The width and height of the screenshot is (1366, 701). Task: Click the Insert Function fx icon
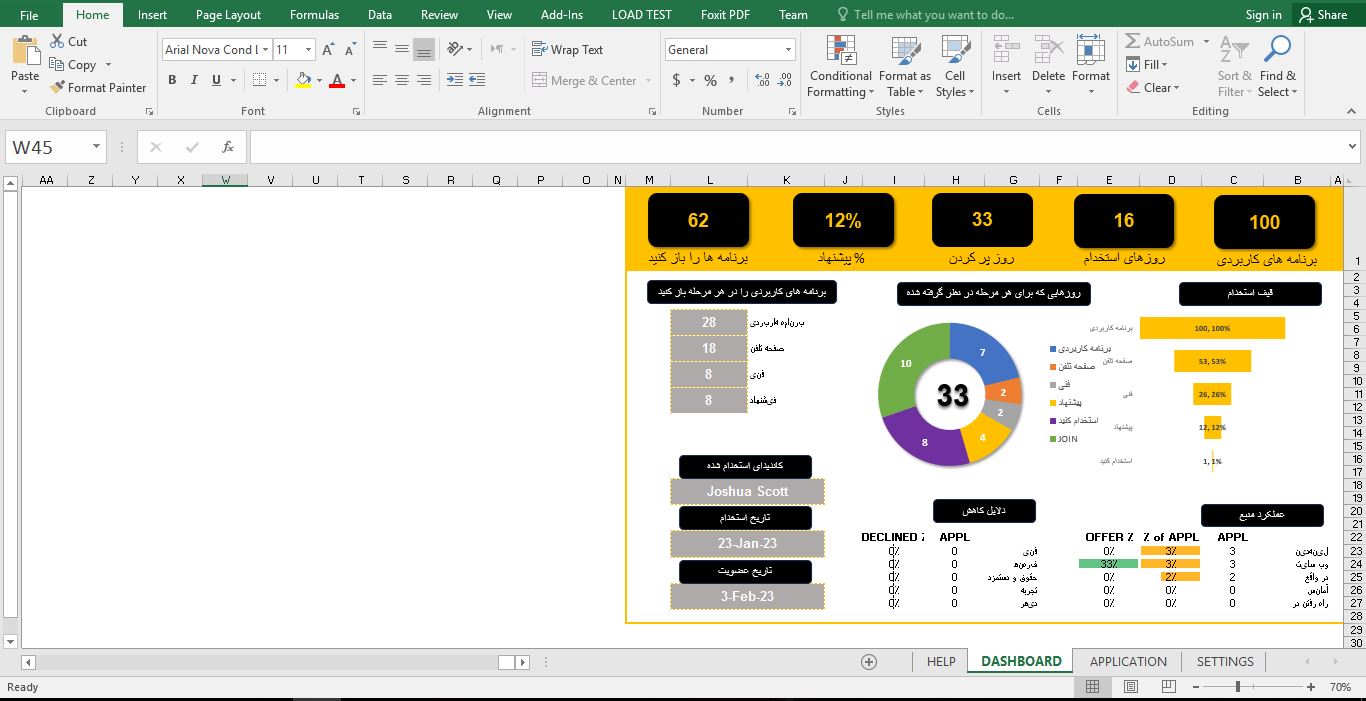(x=228, y=147)
